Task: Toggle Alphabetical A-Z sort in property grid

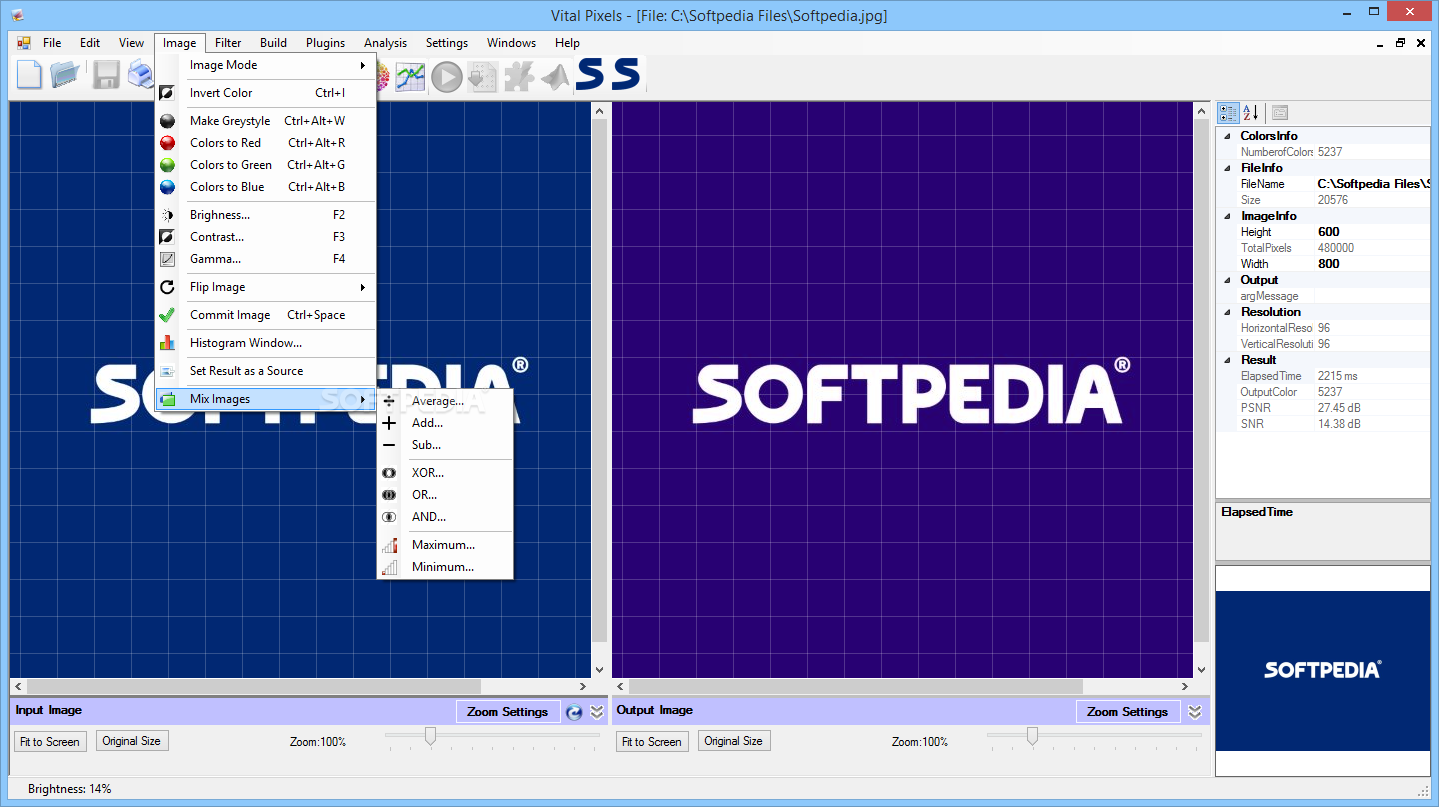Action: pyautogui.click(x=1251, y=113)
